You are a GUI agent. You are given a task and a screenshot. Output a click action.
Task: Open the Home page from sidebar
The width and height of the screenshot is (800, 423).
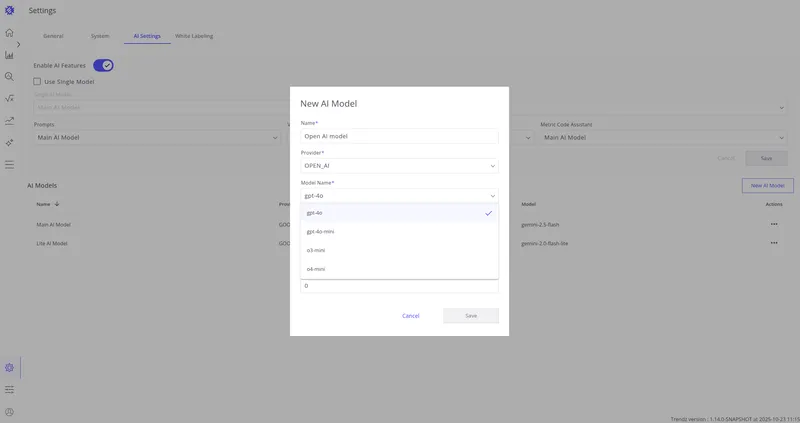[x=9, y=33]
